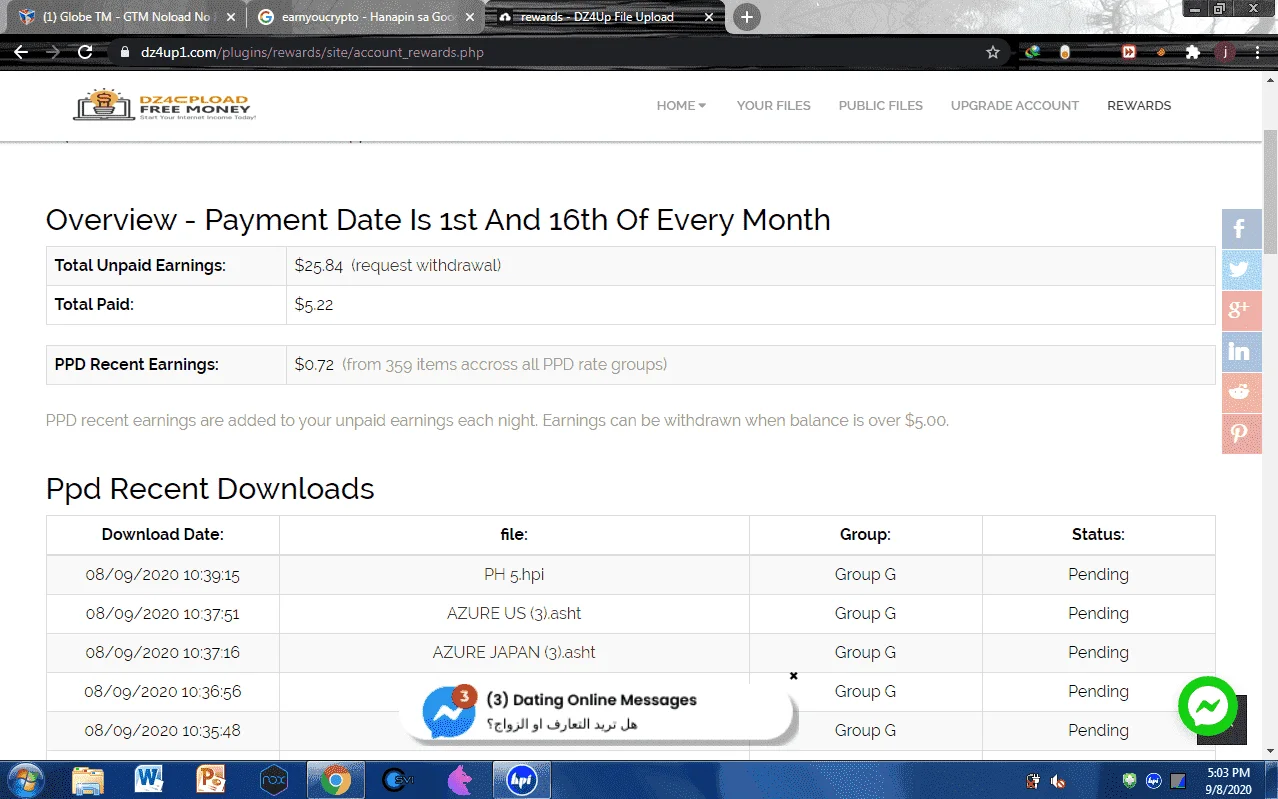1278x799 pixels.
Task: Open PowerPoint from the taskbar
Action: (x=211, y=780)
